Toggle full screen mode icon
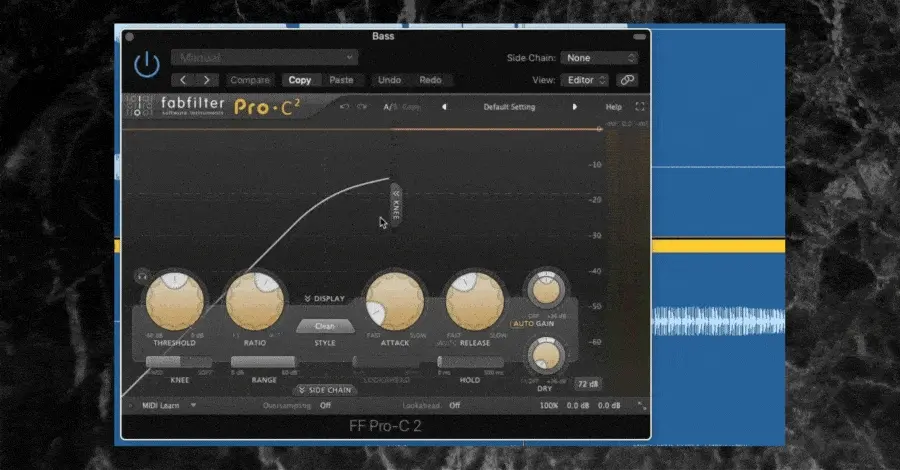Image resolution: width=900 pixels, height=470 pixels. [640, 107]
